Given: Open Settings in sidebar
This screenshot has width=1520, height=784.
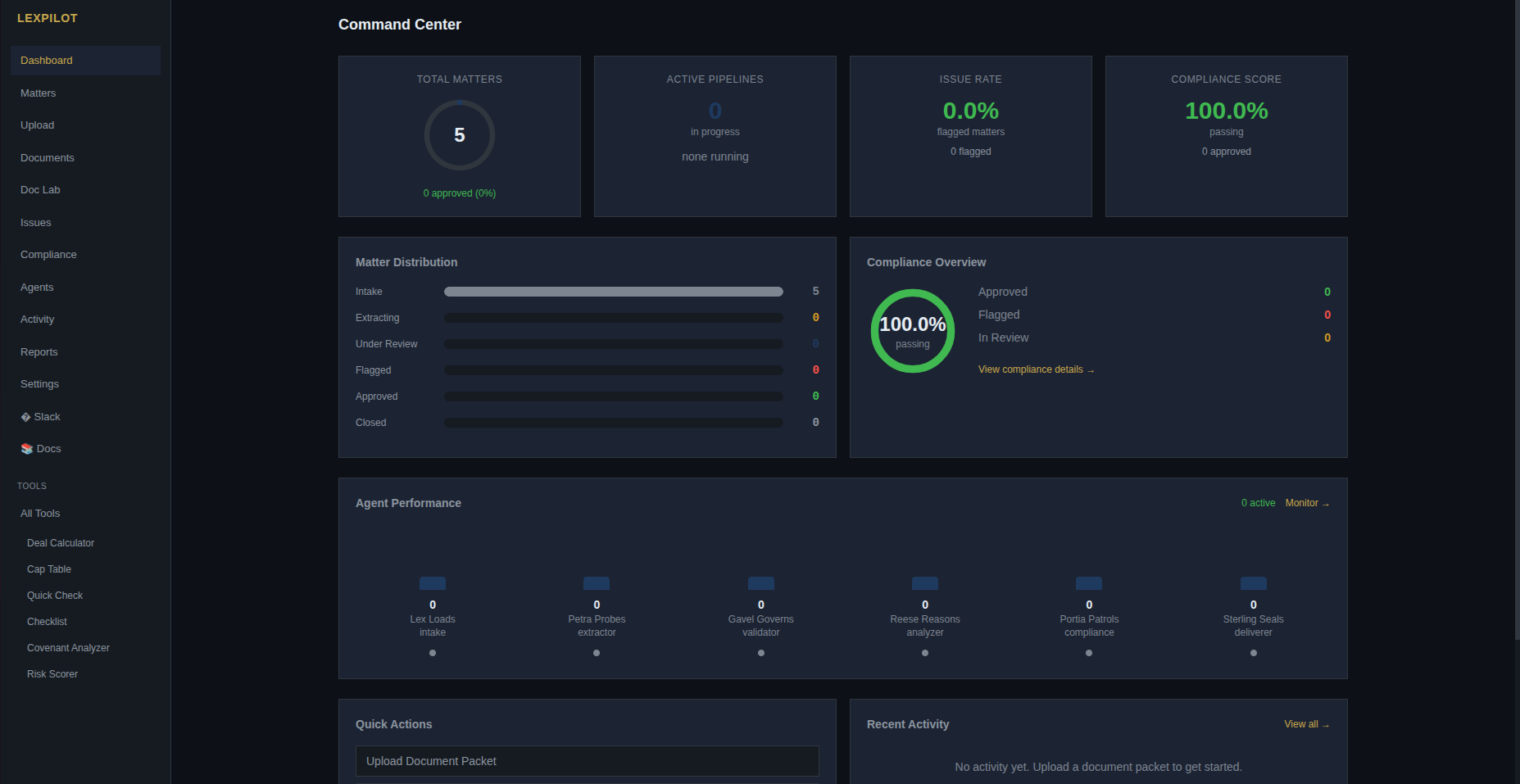Looking at the screenshot, I should [x=85, y=384].
